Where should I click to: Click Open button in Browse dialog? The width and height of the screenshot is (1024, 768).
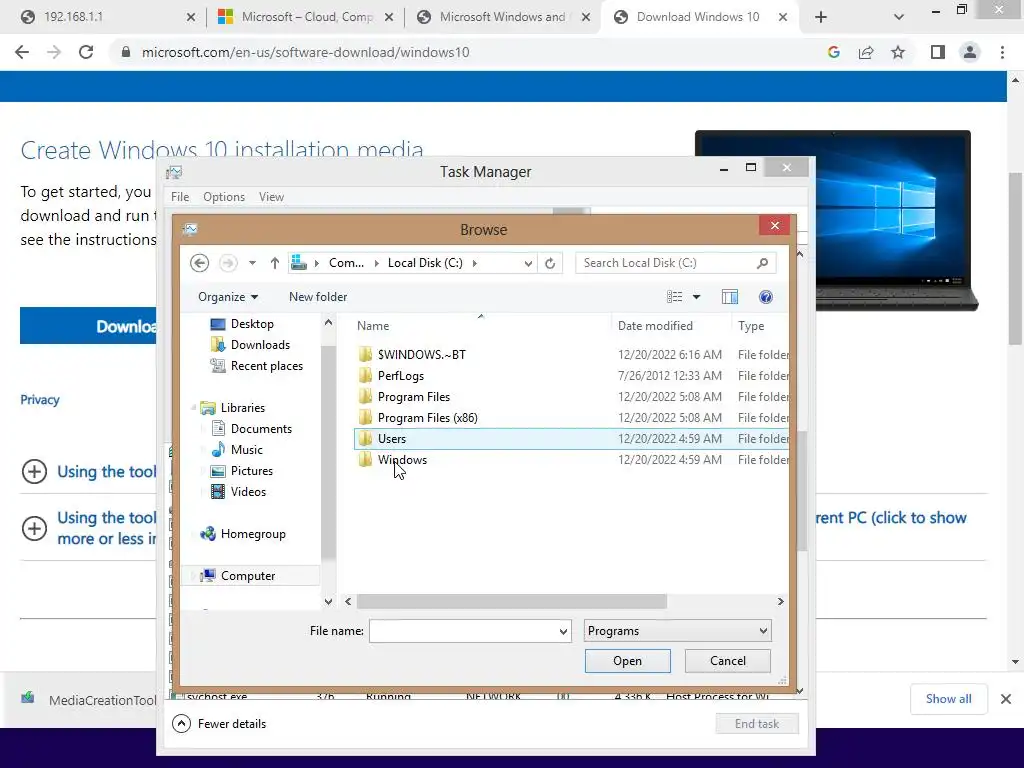[x=628, y=661]
